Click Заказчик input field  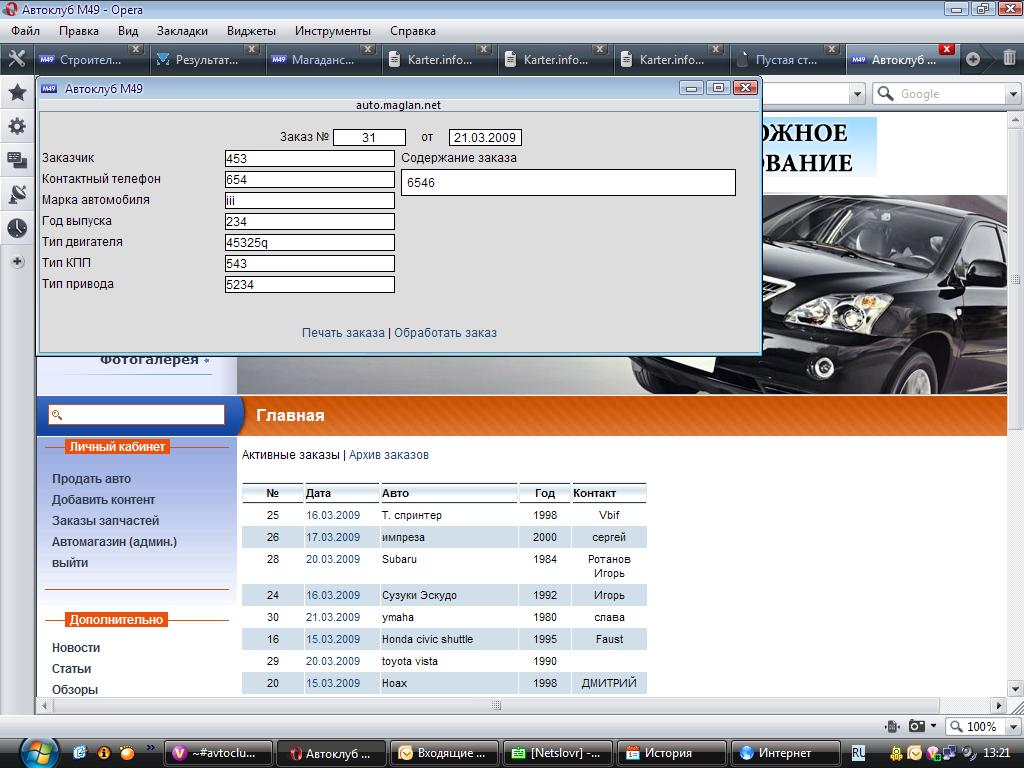click(x=310, y=159)
